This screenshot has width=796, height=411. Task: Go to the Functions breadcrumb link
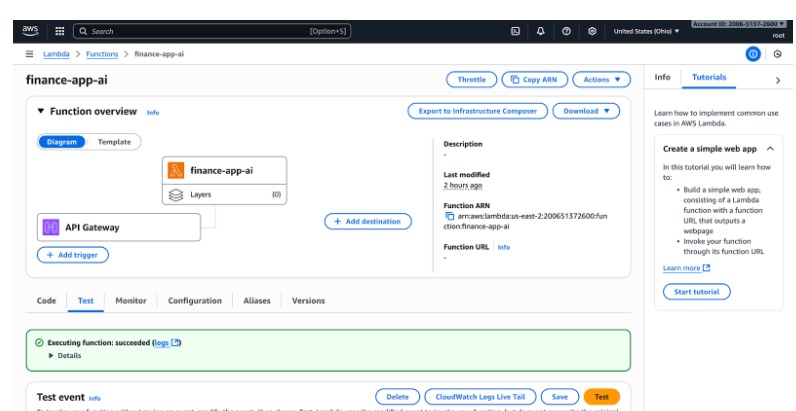coord(102,54)
